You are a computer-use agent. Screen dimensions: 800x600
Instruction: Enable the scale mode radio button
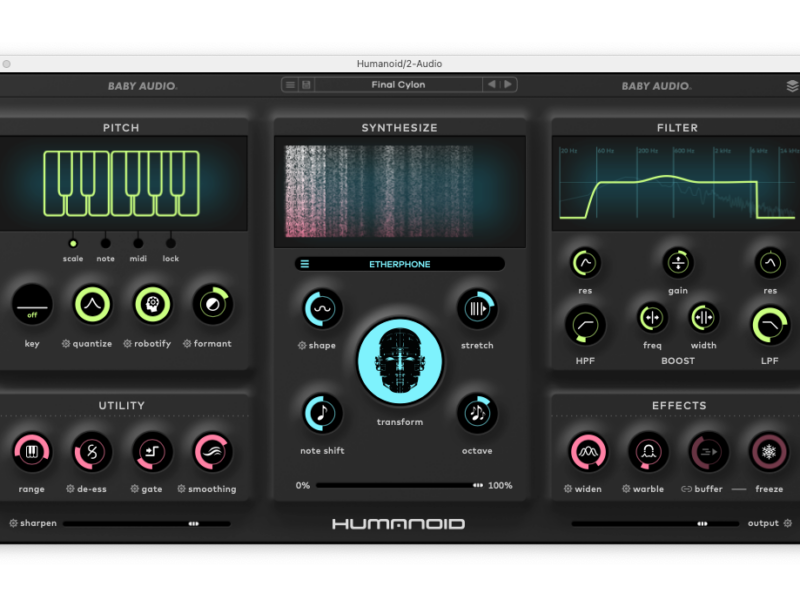tap(73, 242)
